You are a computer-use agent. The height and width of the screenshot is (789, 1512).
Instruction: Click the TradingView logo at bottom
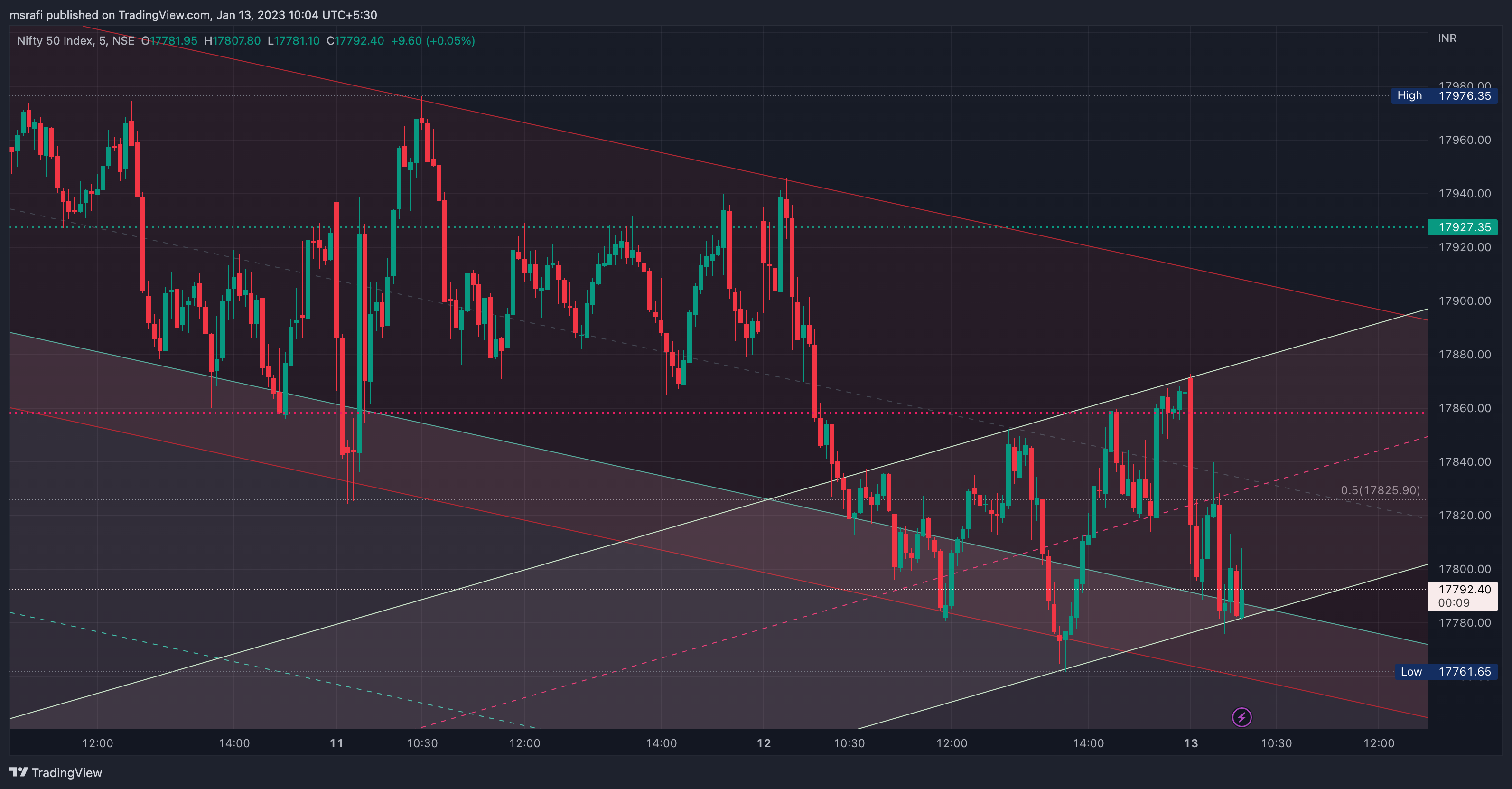pos(56,772)
